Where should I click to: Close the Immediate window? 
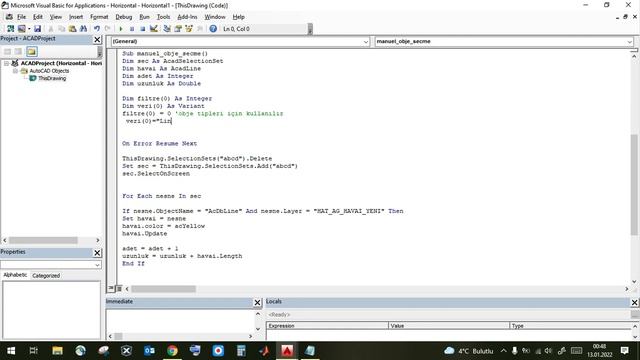click(258, 302)
